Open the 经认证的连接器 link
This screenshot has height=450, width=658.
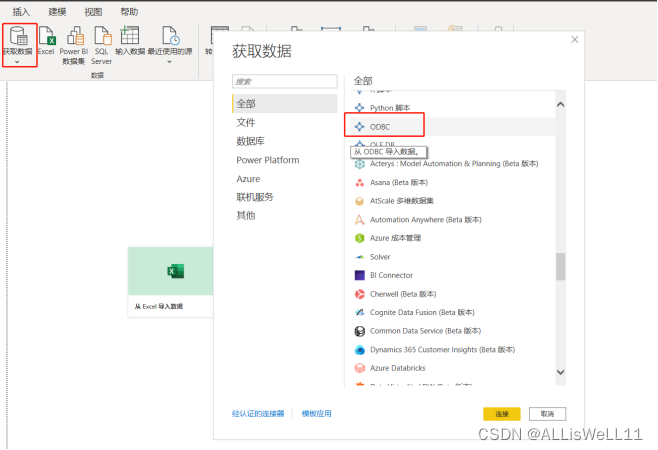(258, 413)
